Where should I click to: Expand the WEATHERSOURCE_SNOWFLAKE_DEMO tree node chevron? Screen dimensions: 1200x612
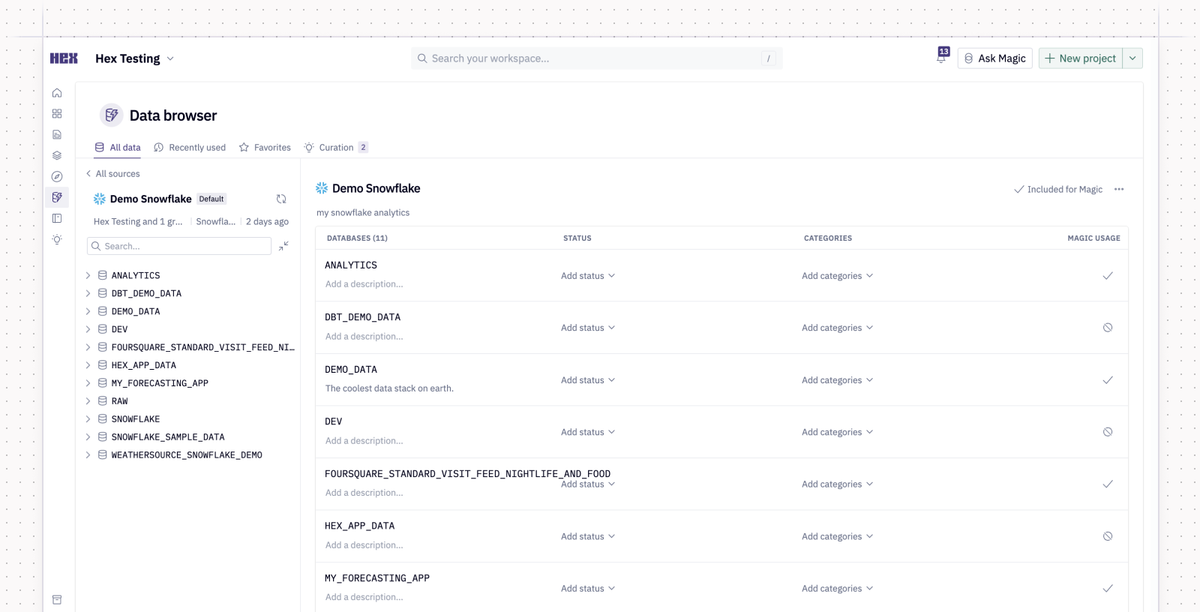tap(88, 455)
